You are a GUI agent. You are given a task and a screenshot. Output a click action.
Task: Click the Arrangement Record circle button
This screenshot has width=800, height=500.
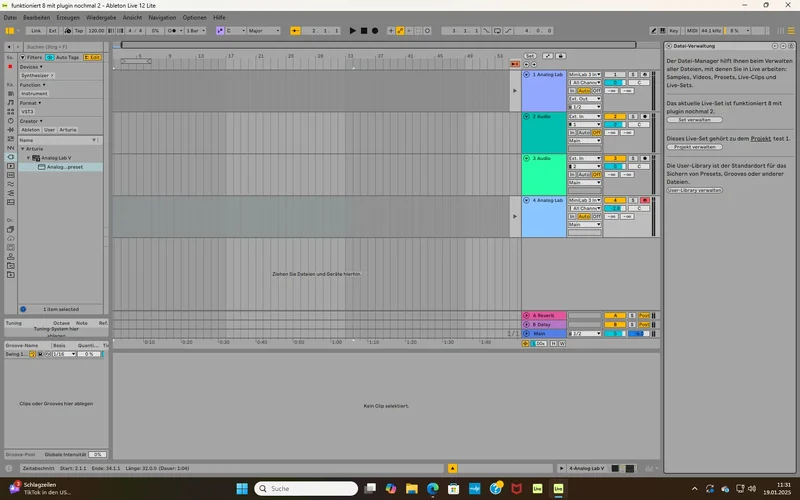375,31
